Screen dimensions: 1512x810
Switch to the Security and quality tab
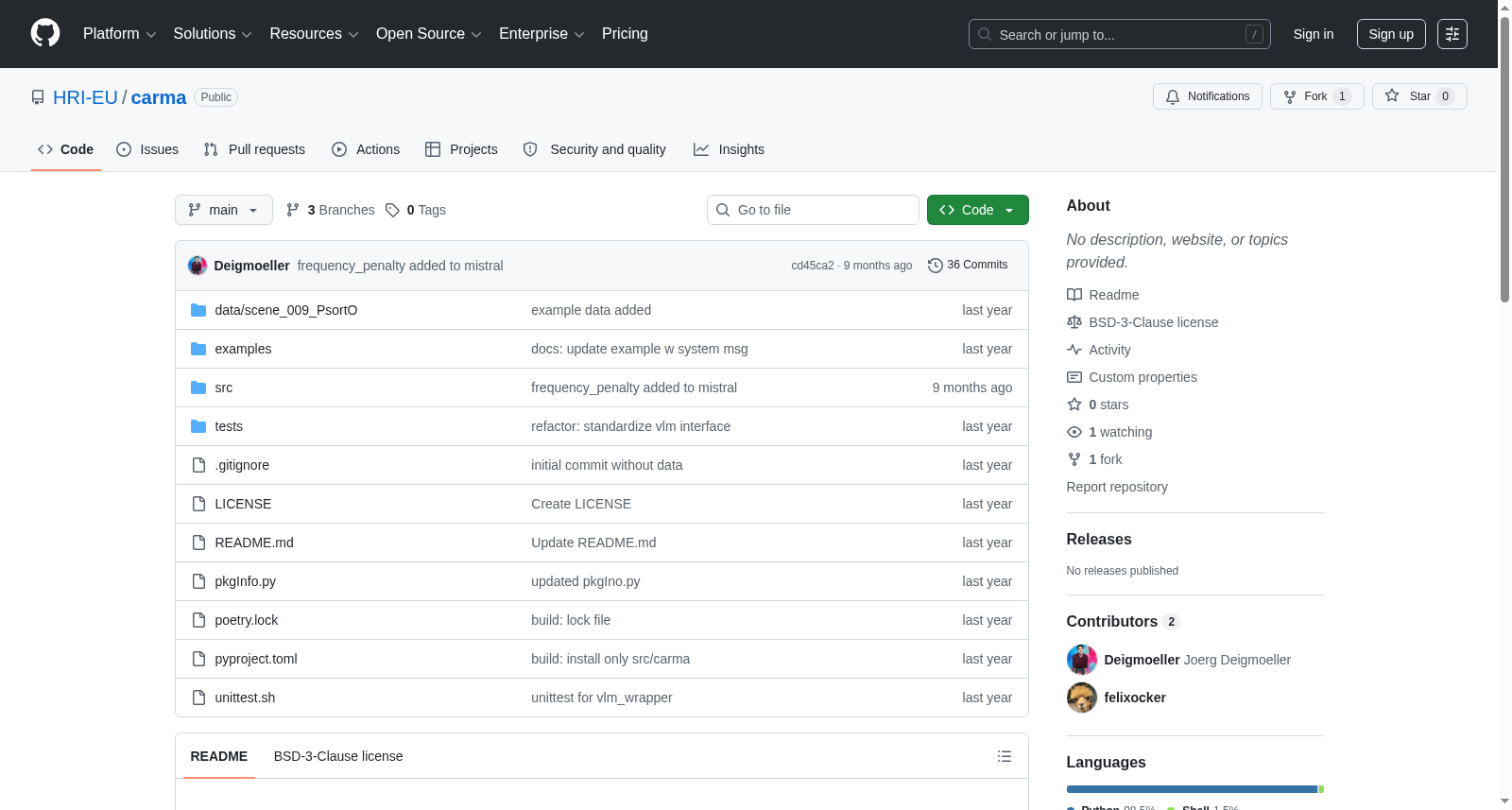click(594, 149)
